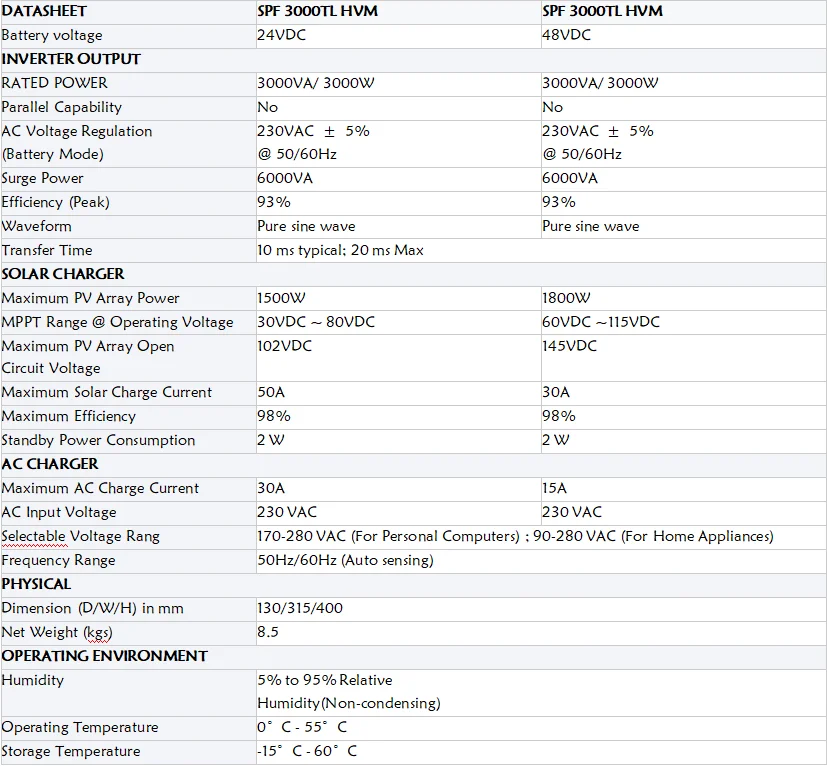Select the 130/315/400 dimension value
The image size is (827, 766).
pyautogui.click(x=300, y=608)
